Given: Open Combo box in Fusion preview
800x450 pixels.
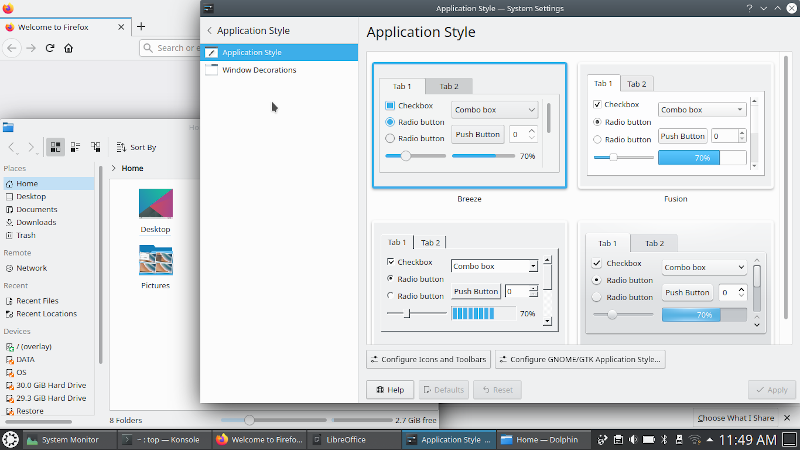Looking at the screenshot, I should [702, 110].
